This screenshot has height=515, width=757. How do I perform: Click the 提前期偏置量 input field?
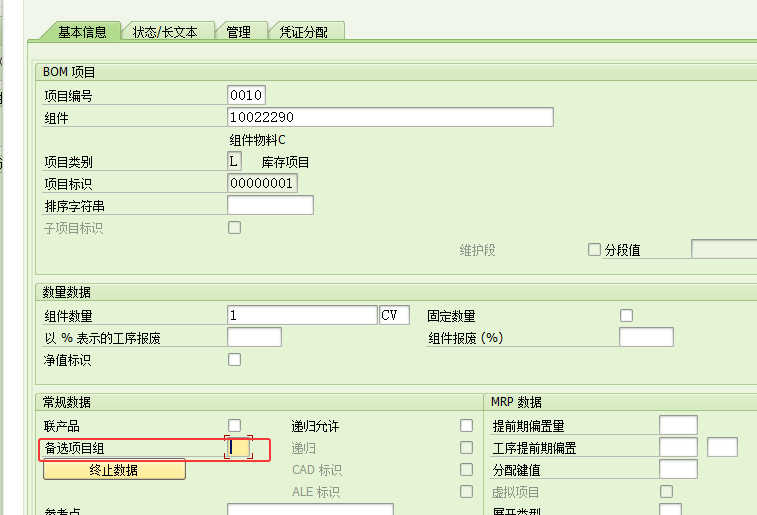coord(678,426)
